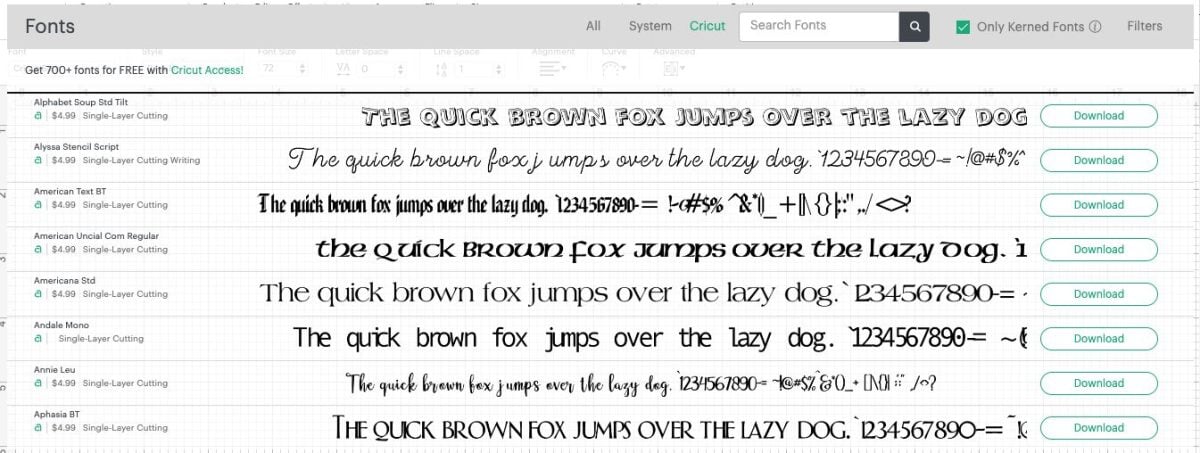
Task: Click inside the Search Fonts field
Action: click(x=819, y=26)
